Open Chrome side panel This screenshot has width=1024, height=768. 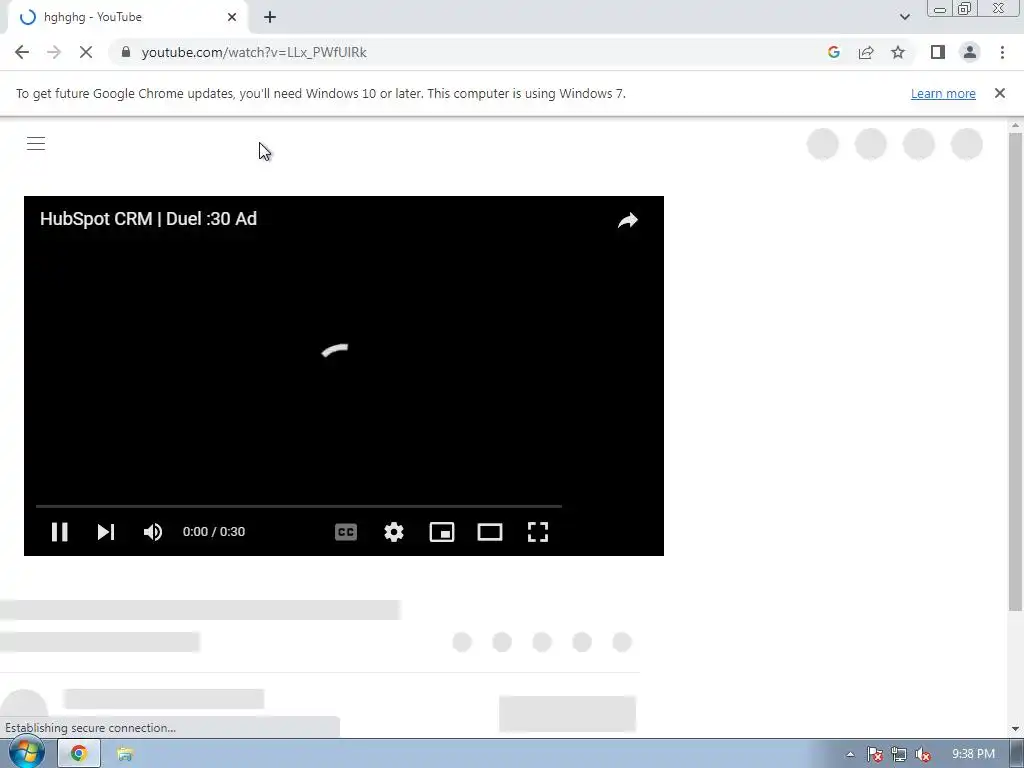point(938,52)
